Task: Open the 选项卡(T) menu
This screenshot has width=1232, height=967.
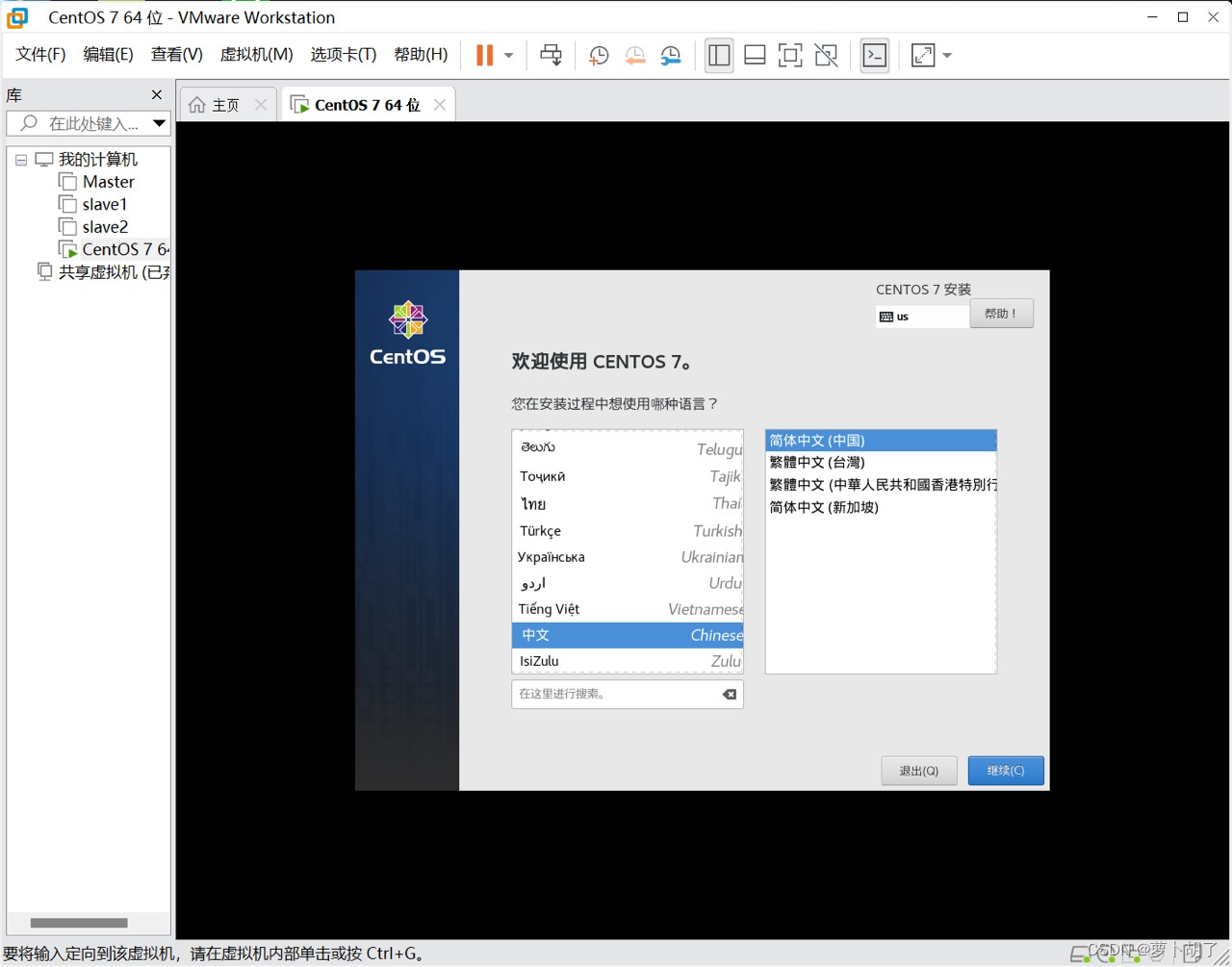Action: tap(343, 55)
